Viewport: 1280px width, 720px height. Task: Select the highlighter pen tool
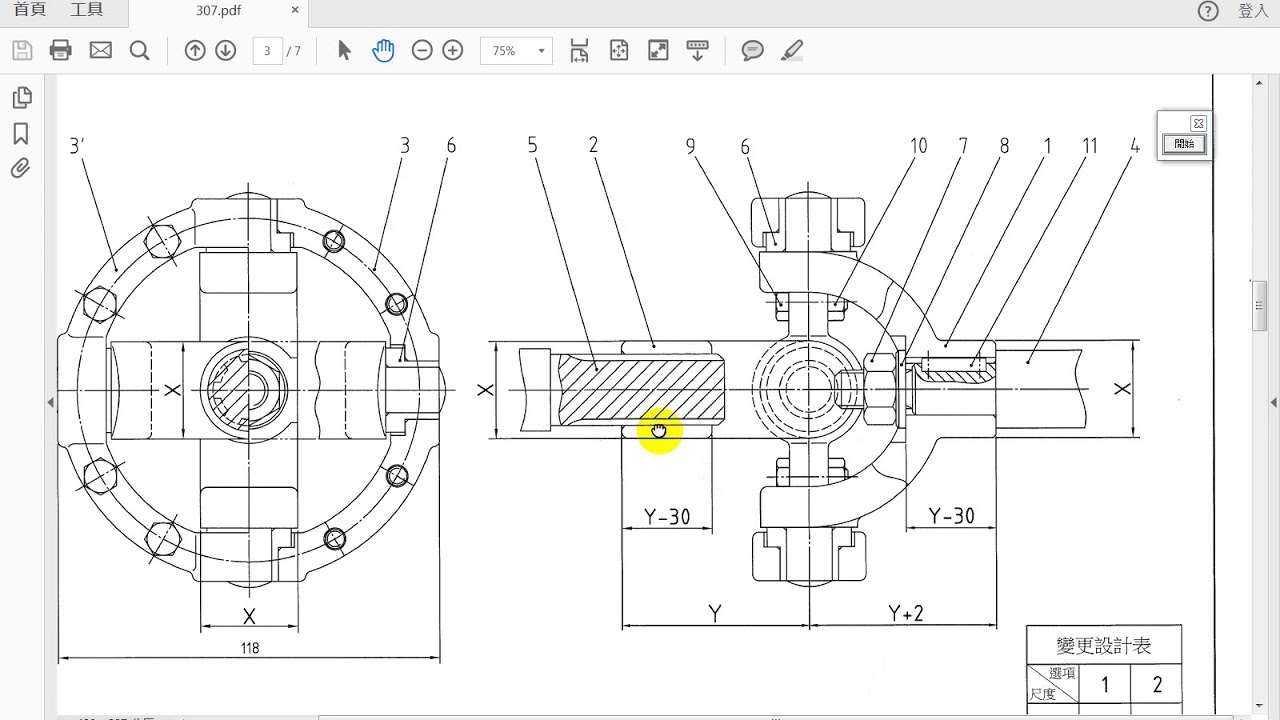click(792, 50)
